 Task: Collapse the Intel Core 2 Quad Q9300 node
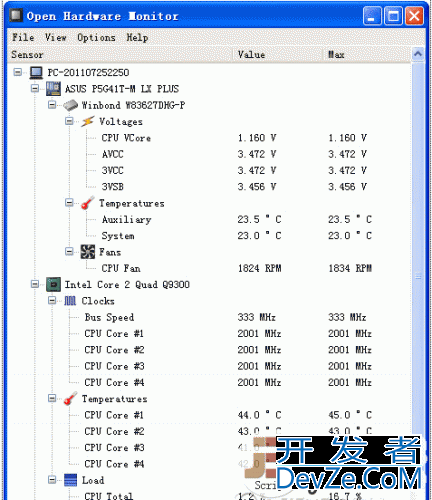click(x=35, y=284)
